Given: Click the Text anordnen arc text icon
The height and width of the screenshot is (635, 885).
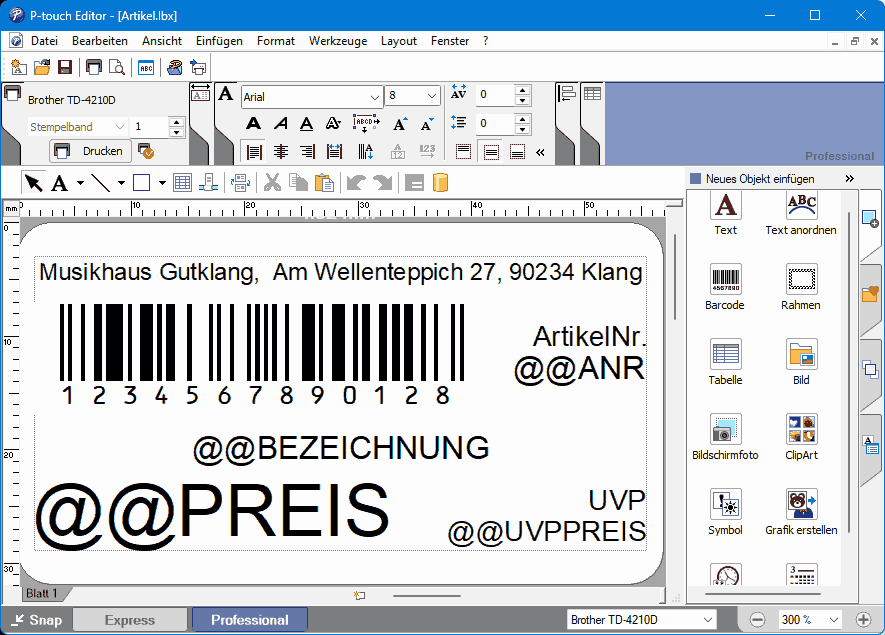Looking at the screenshot, I should point(801,214).
